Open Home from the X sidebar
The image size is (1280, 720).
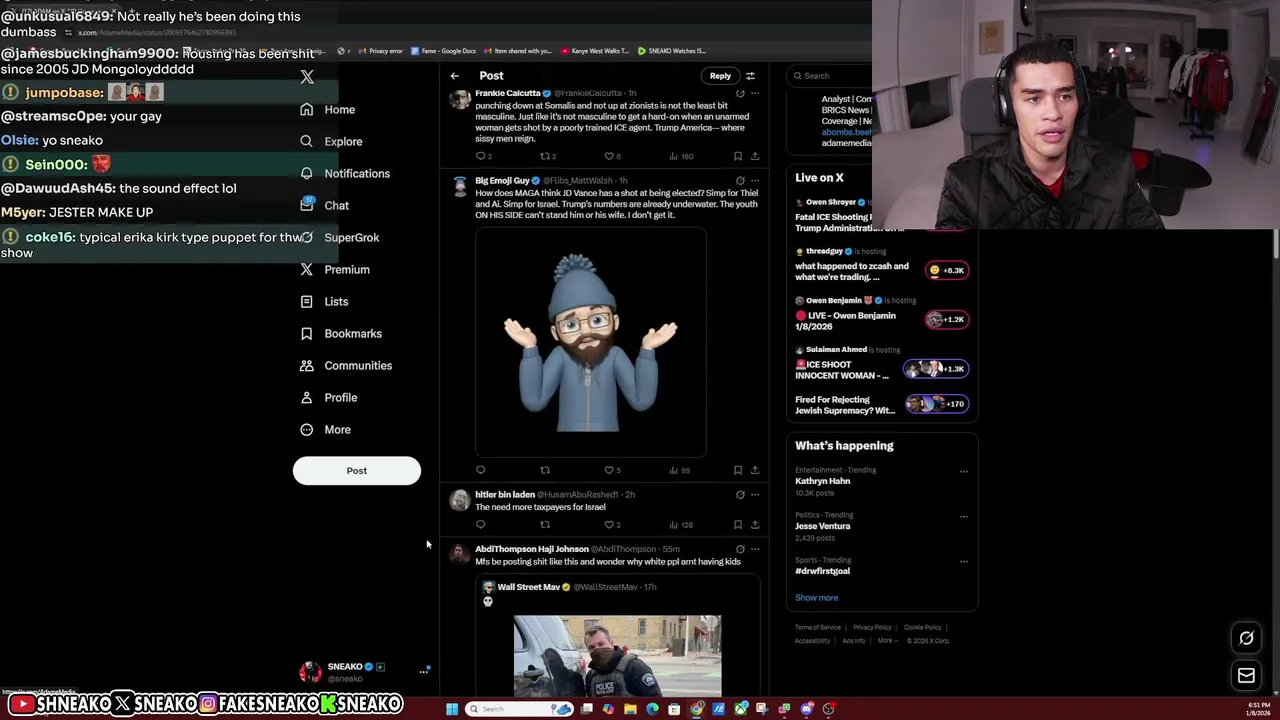click(x=328, y=109)
